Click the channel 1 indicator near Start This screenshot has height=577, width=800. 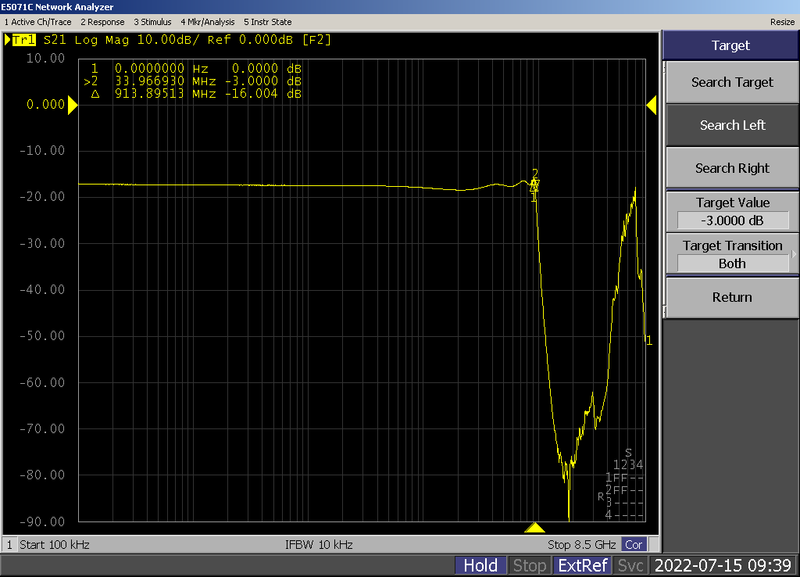[9, 545]
